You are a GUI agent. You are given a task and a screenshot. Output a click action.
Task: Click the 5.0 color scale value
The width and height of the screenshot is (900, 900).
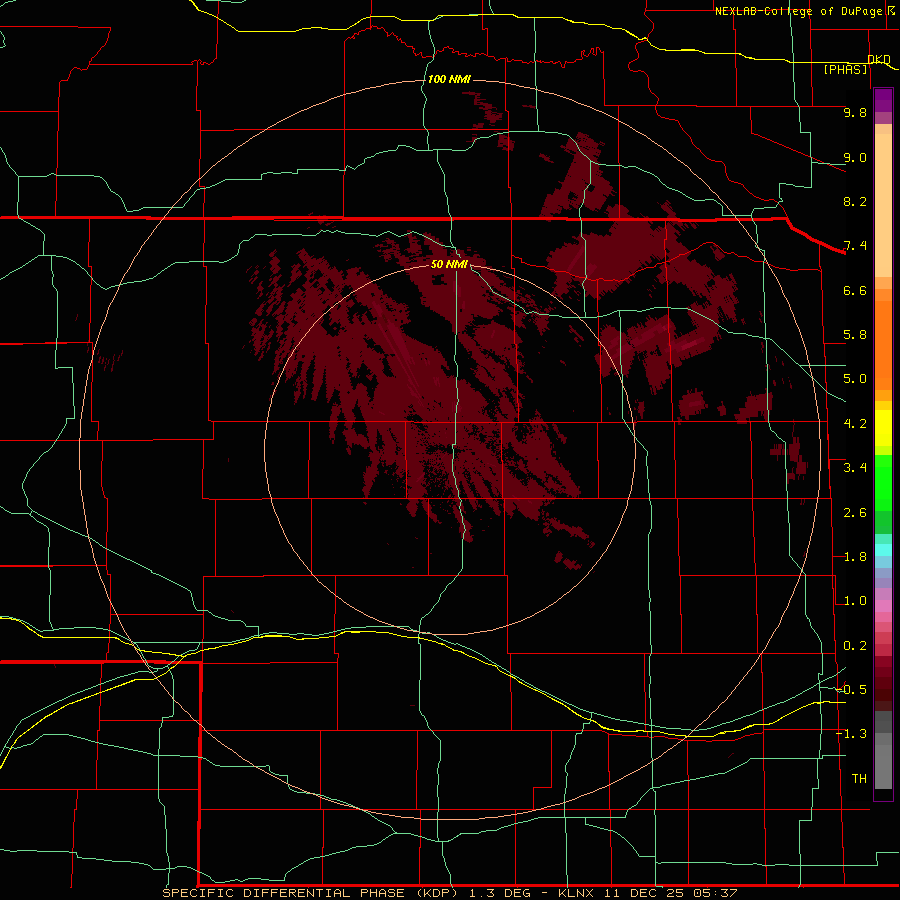(855, 379)
